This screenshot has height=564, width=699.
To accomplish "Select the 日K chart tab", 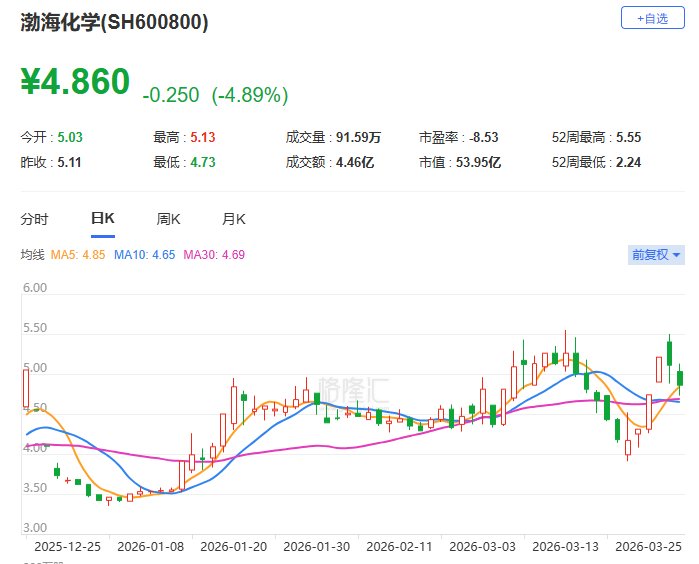I will tap(103, 218).
